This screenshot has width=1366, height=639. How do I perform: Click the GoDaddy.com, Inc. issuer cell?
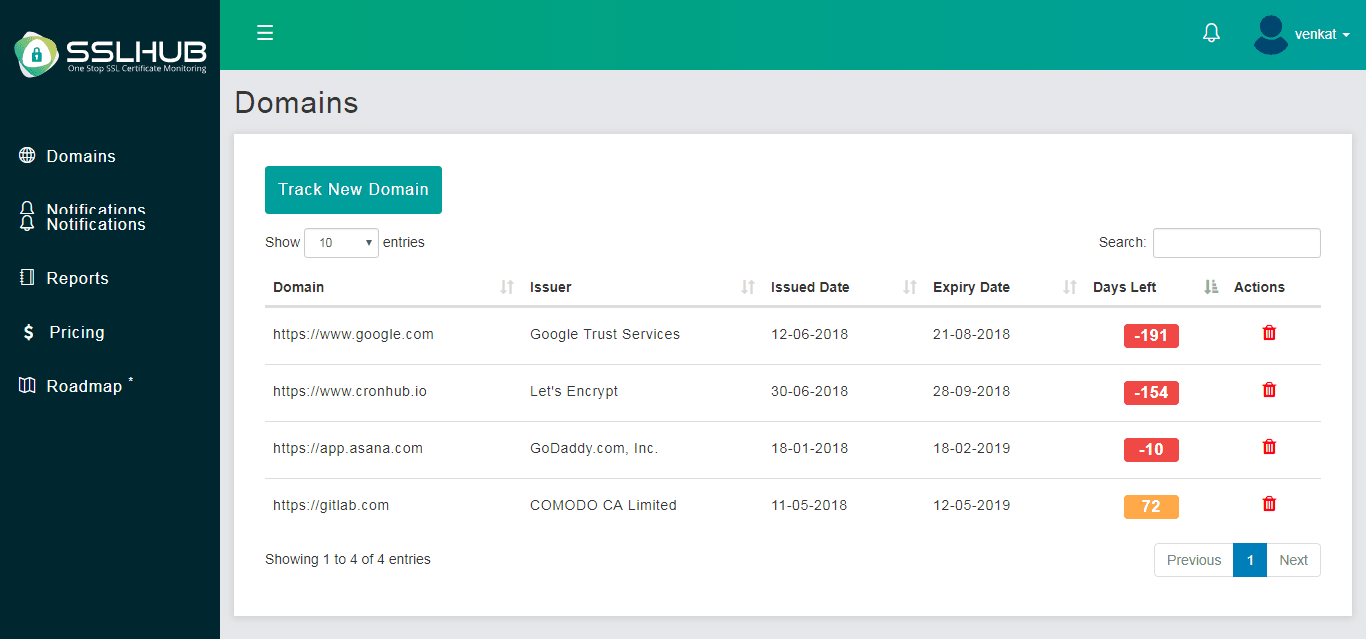point(594,449)
